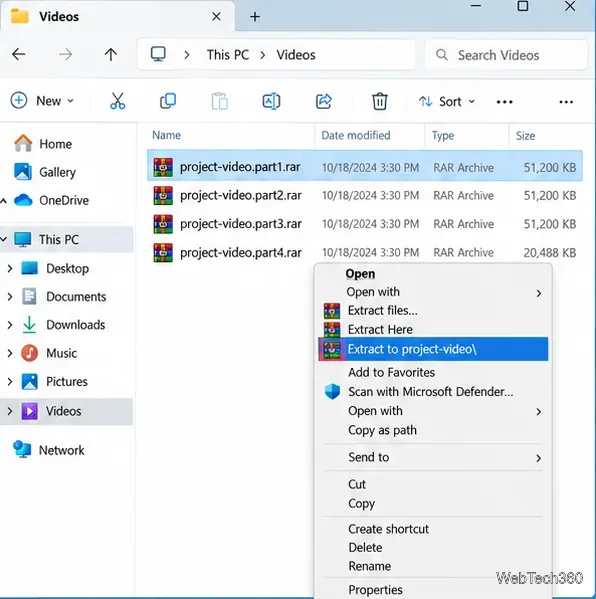Choose Extract to project-video\ entry
The image size is (596, 599).
tap(433, 349)
